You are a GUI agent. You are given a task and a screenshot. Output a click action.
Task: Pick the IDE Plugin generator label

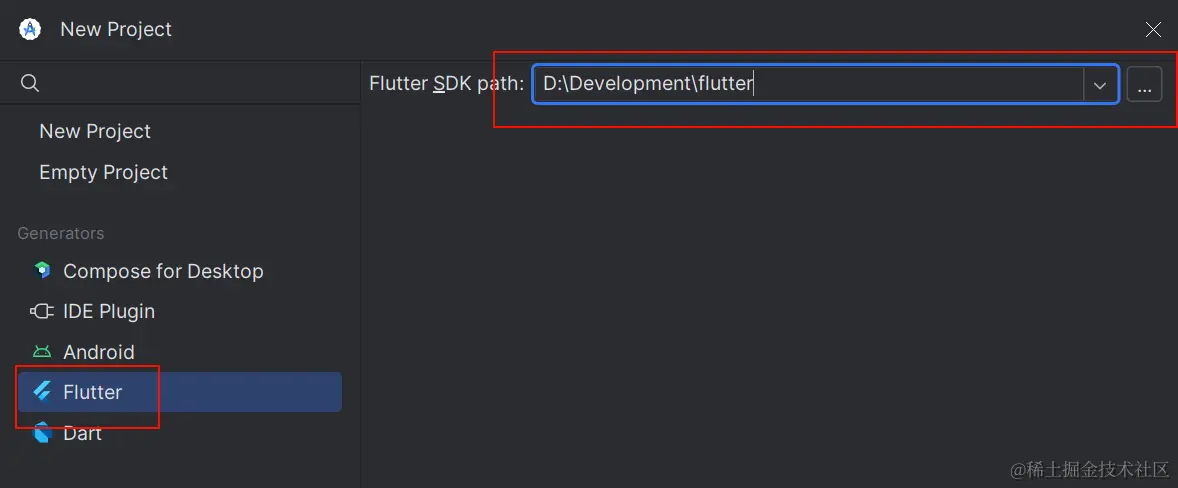point(109,311)
